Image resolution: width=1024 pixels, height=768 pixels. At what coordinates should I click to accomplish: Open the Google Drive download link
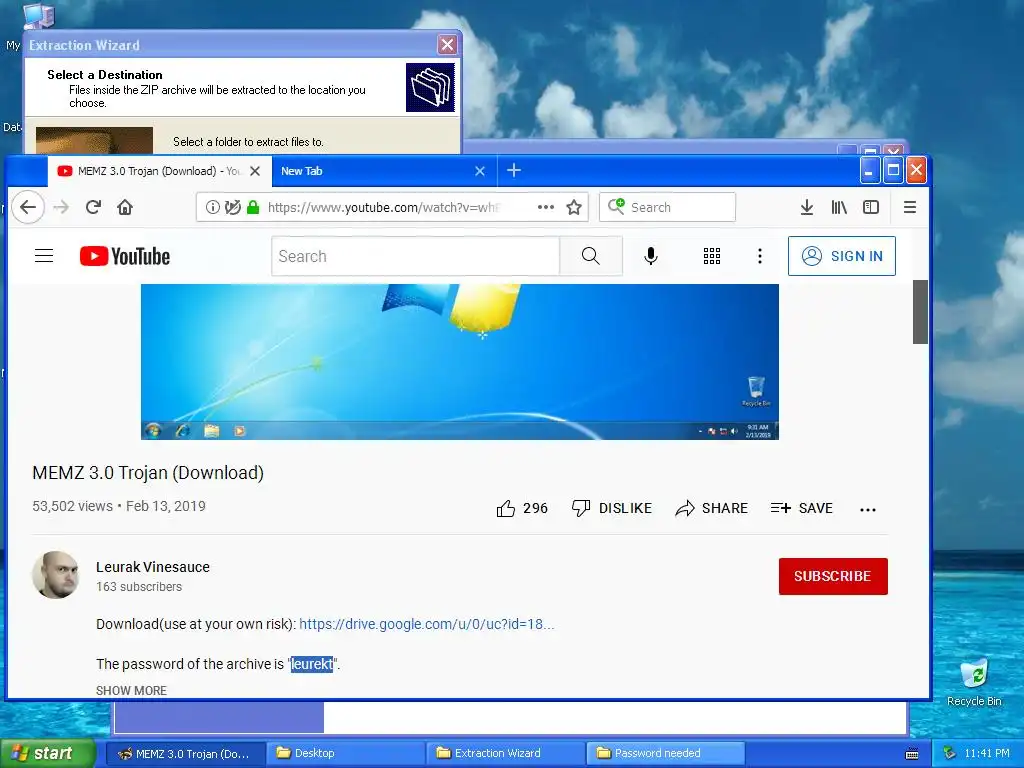(x=426, y=624)
